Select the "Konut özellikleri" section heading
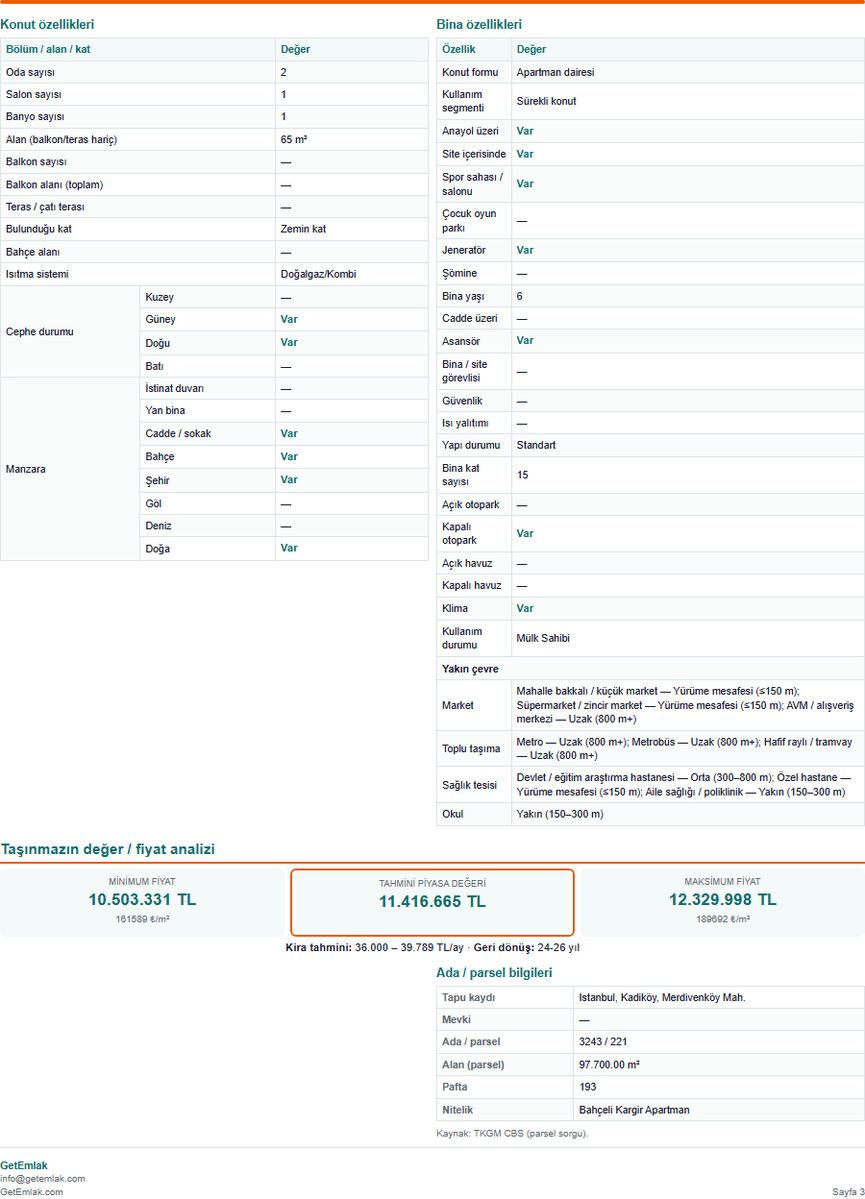Image resolution: width=865 pixels, height=1199 pixels. pyautogui.click(x=47, y=24)
